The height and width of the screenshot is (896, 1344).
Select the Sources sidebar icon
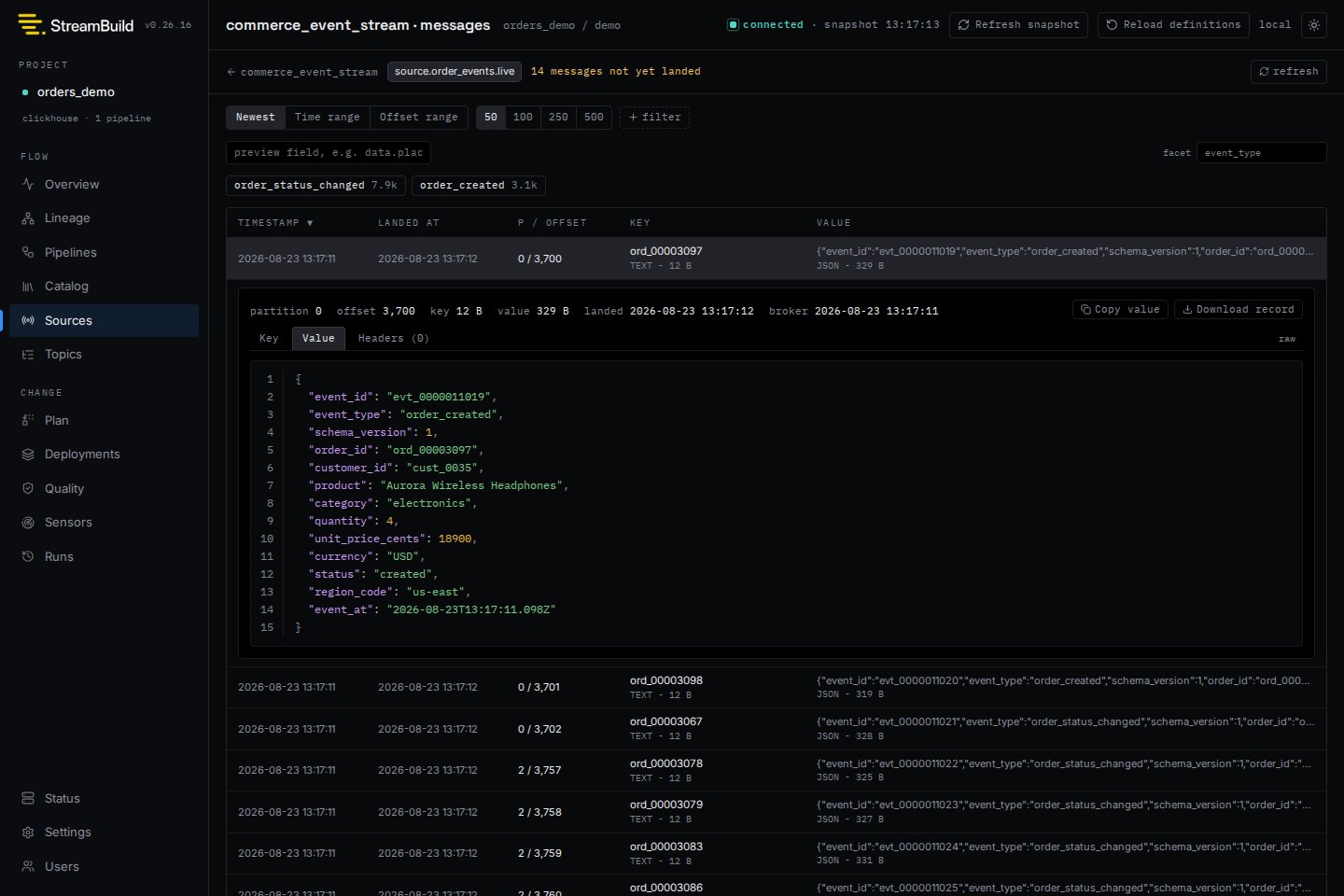point(28,320)
